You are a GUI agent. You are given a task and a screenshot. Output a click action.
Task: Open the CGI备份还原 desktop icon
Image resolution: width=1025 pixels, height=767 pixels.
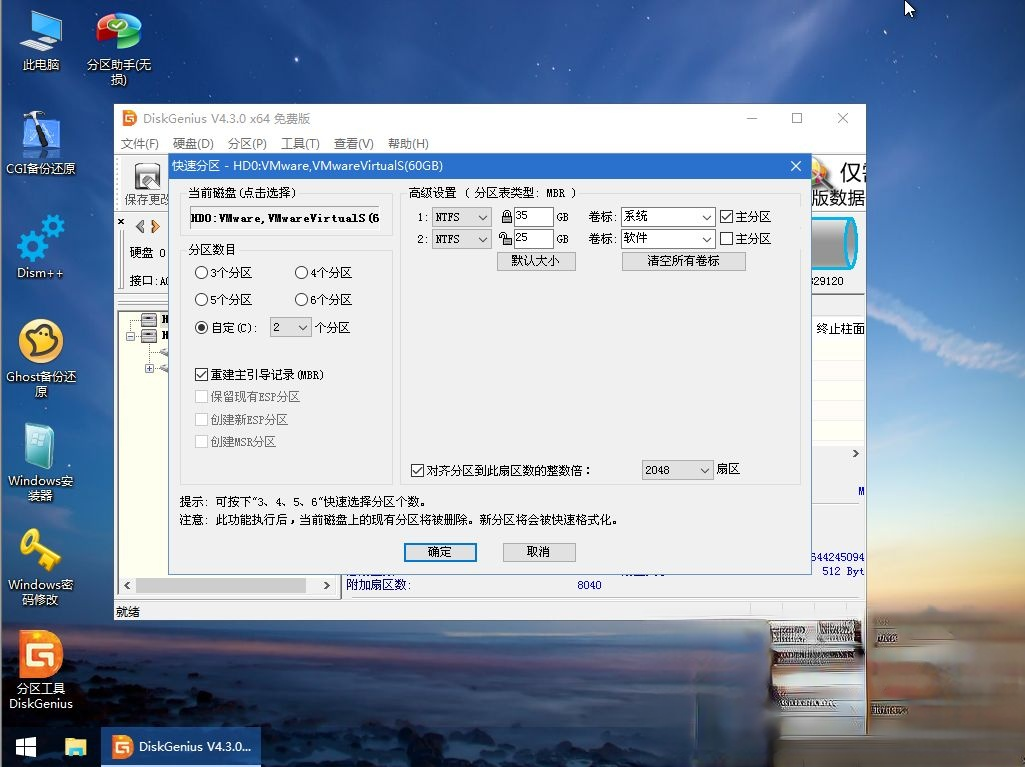(x=41, y=143)
